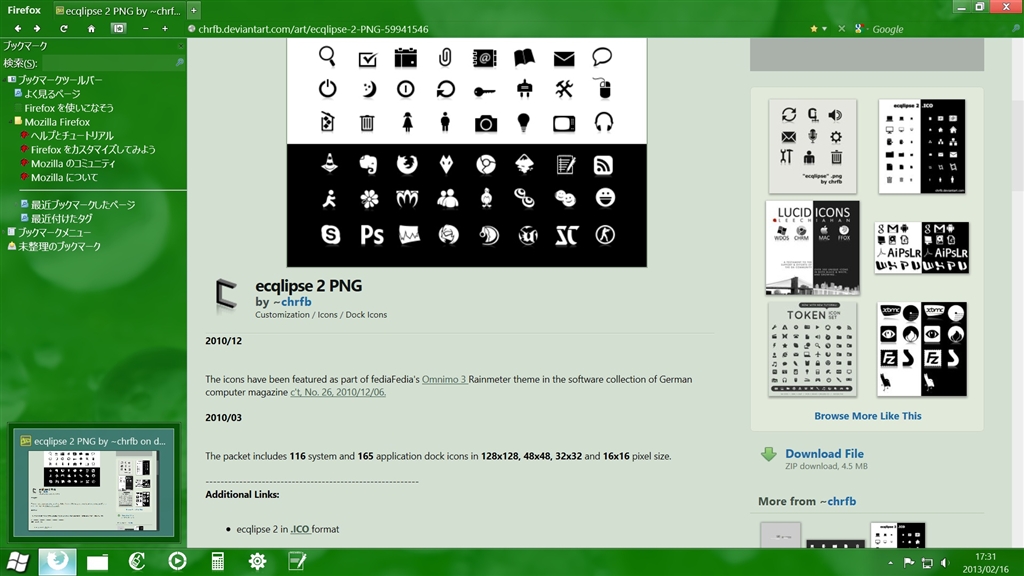Open ecqlipse .png by chrfb thumbnail
The width and height of the screenshot is (1024, 576).
(x=812, y=146)
